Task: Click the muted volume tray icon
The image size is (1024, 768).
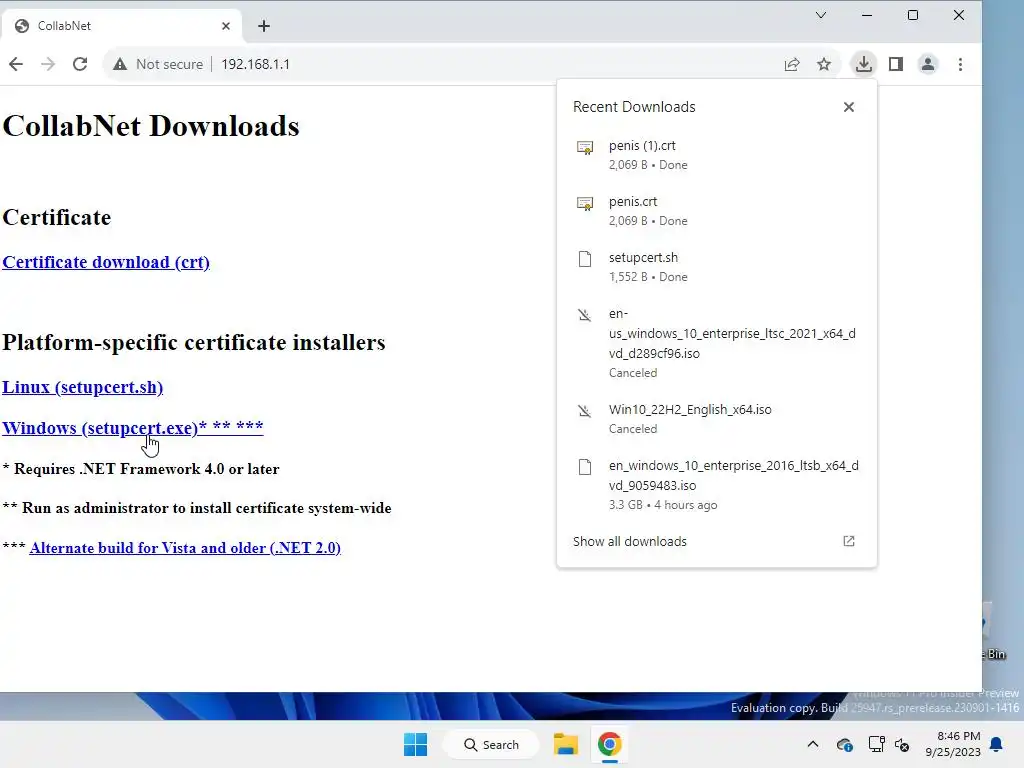Action: [x=902, y=744]
